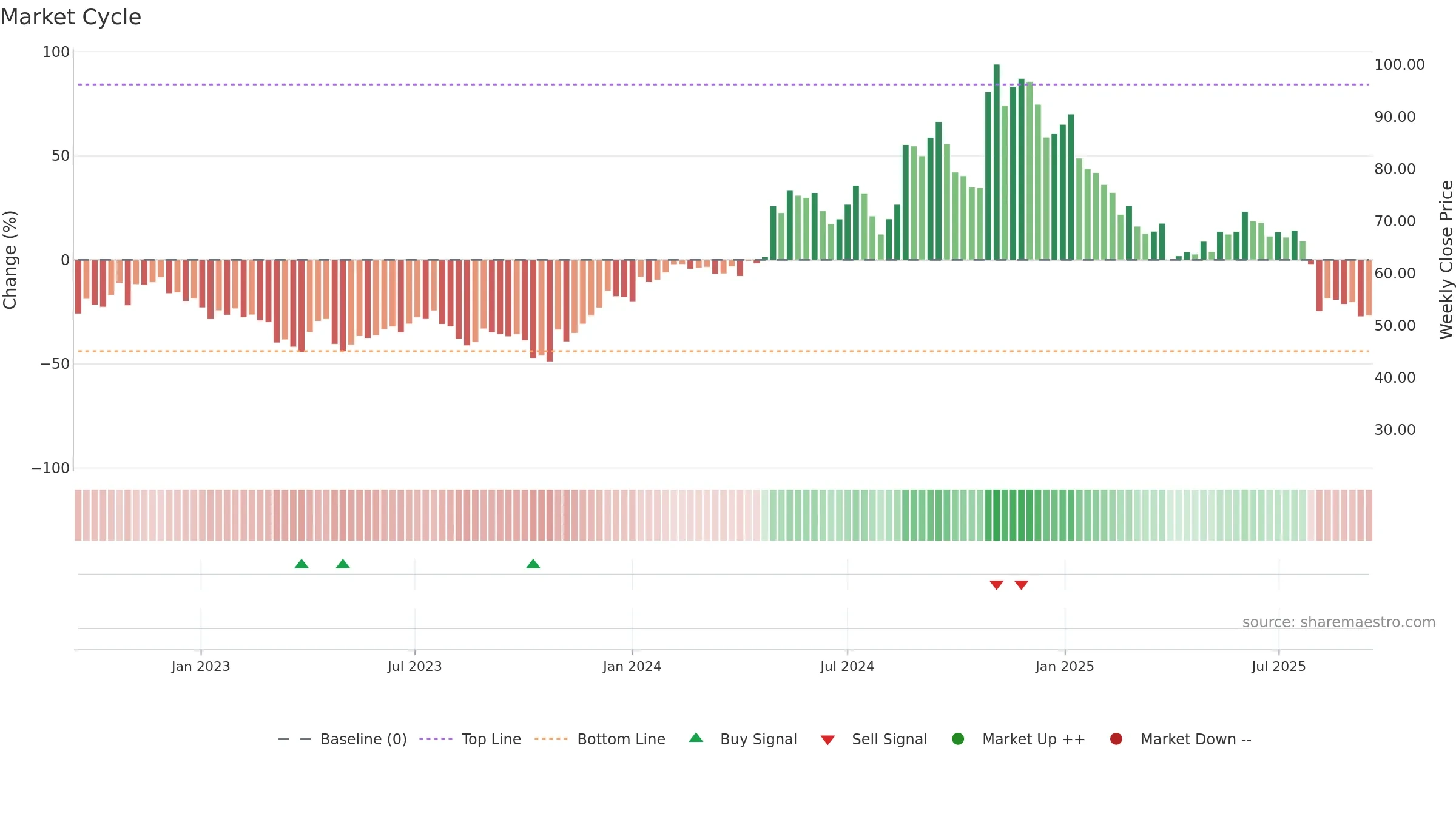This screenshot has height=819, width=1456.
Task: Click the orange dotted Bottom Line legend sample
Action: 551,739
